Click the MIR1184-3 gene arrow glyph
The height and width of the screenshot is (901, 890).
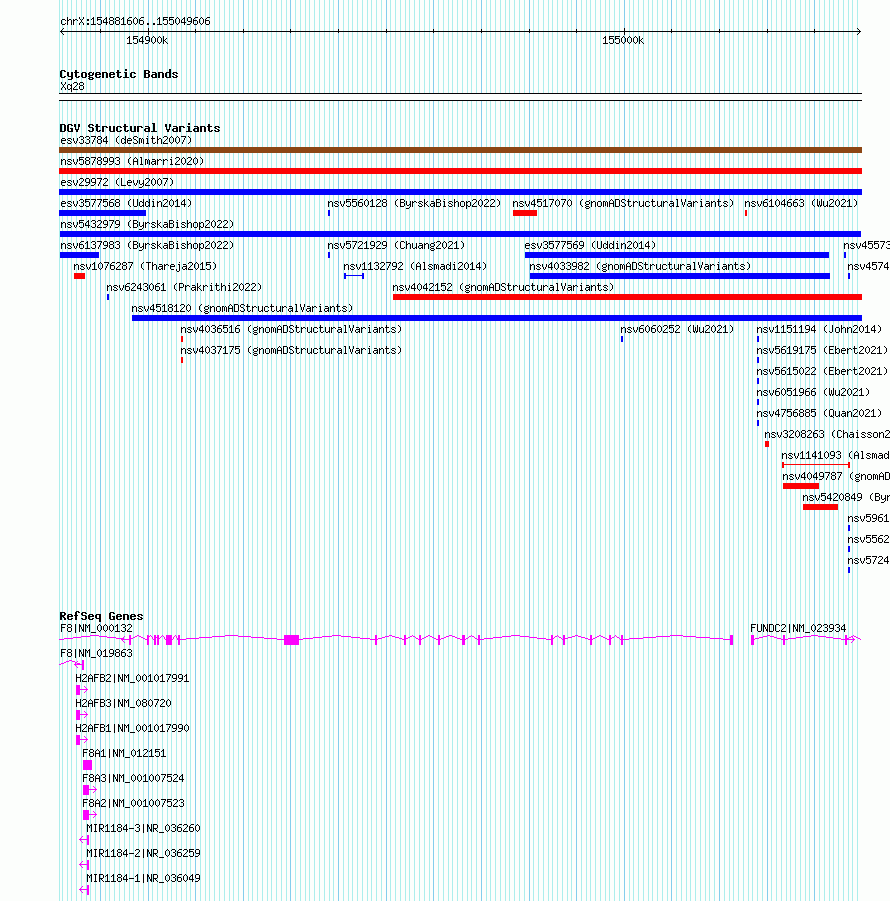coord(84,840)
